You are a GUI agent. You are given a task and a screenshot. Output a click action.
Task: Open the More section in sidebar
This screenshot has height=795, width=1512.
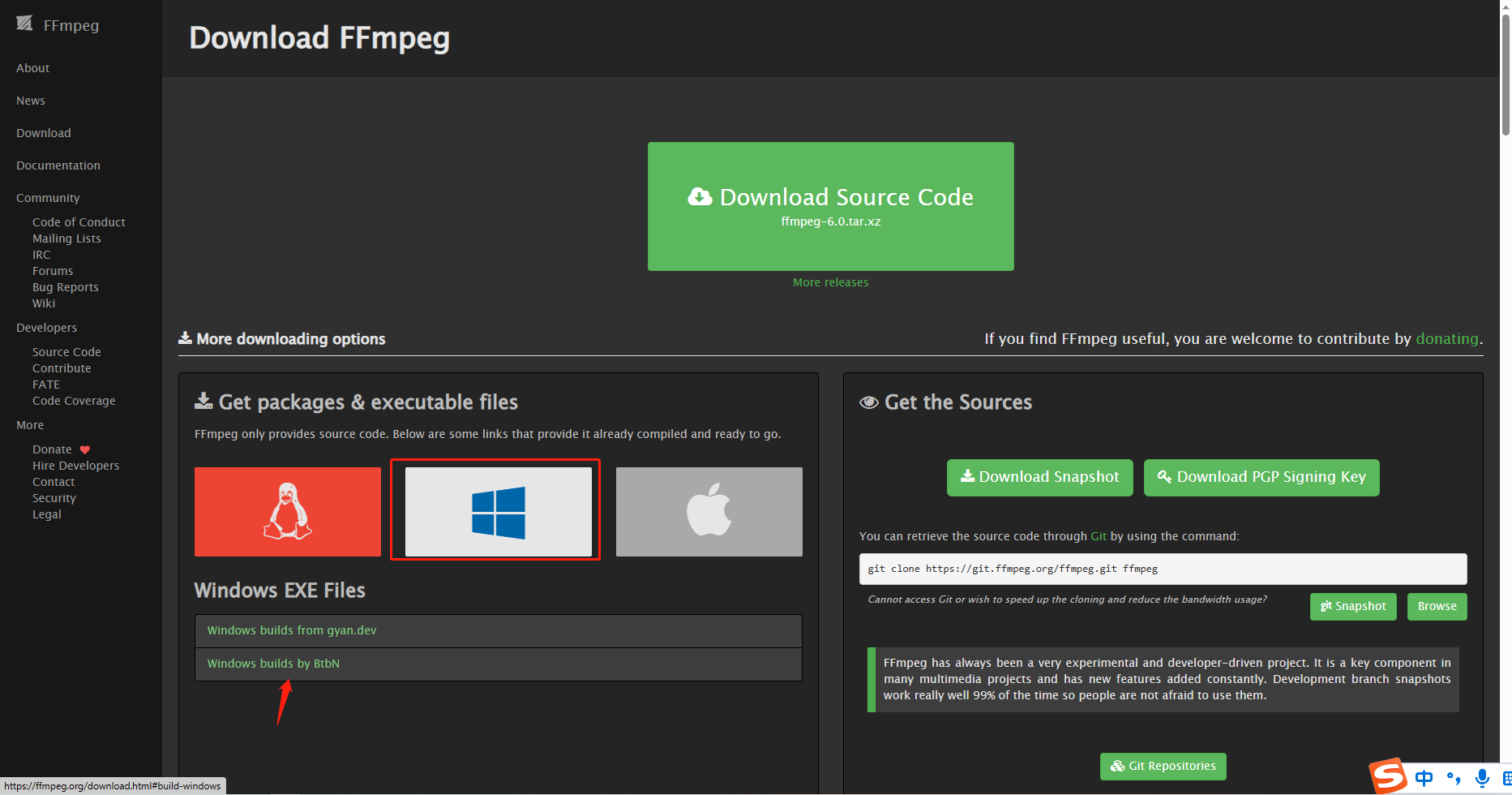[30, 425]
